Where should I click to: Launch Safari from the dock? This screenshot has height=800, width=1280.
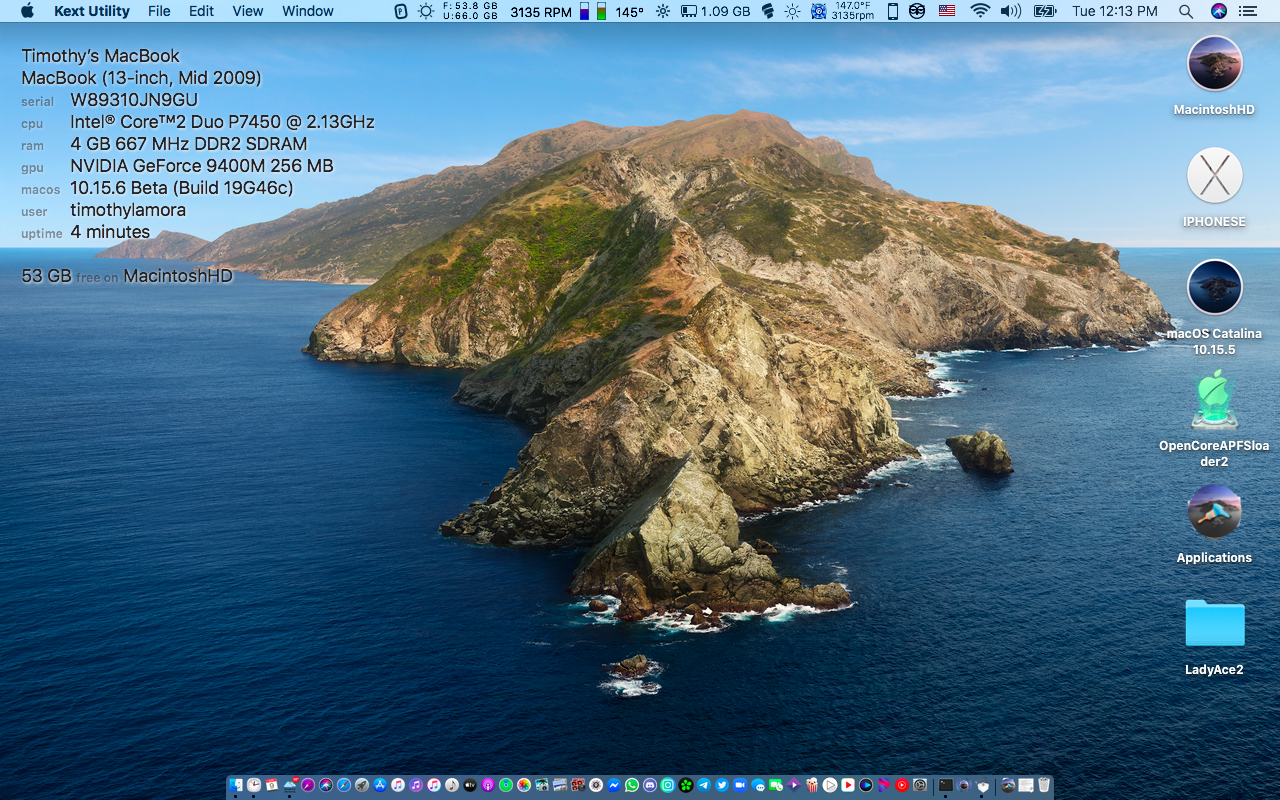pos(344,785)
